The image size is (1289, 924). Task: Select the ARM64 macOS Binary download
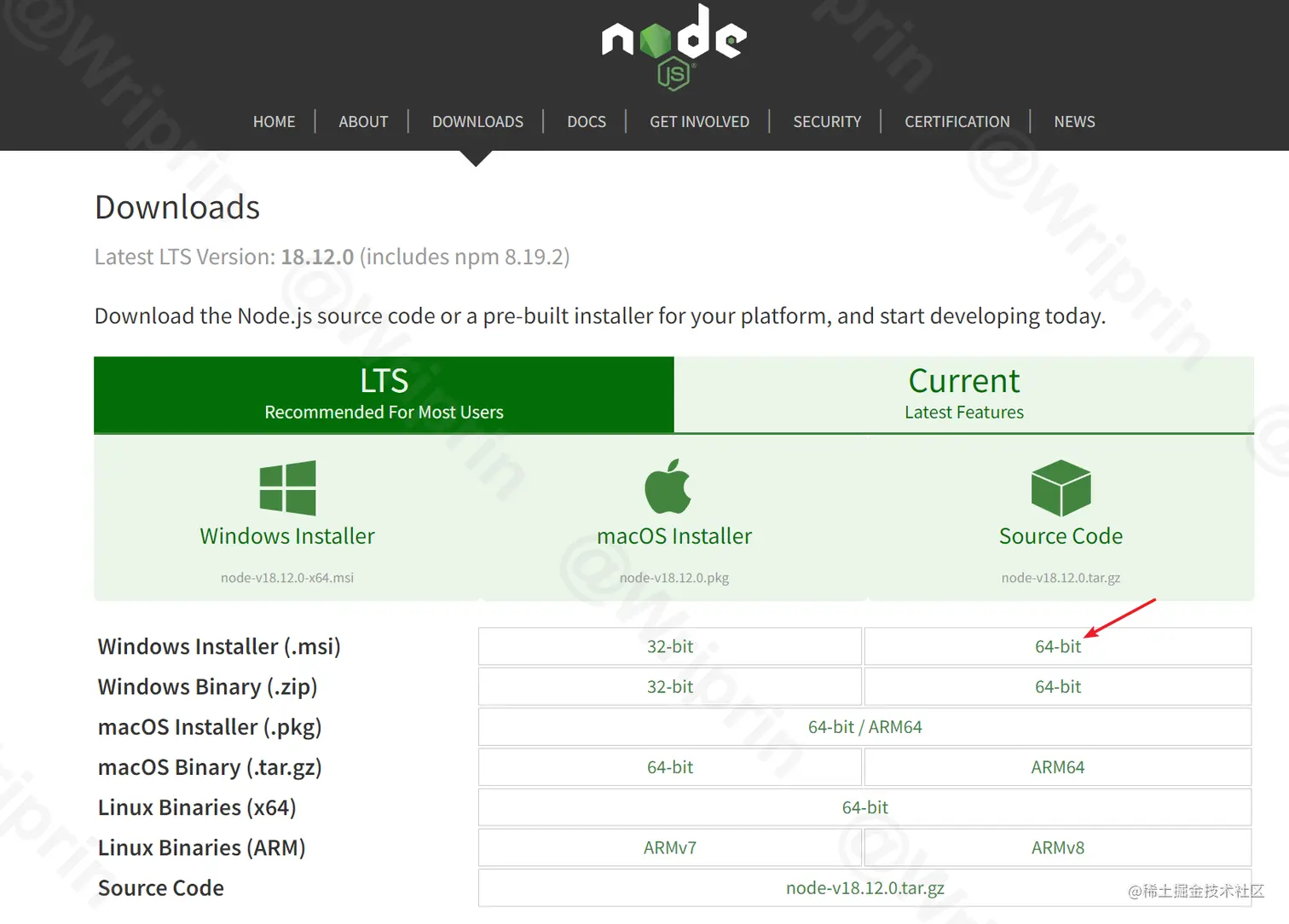tap(1057, 766)
